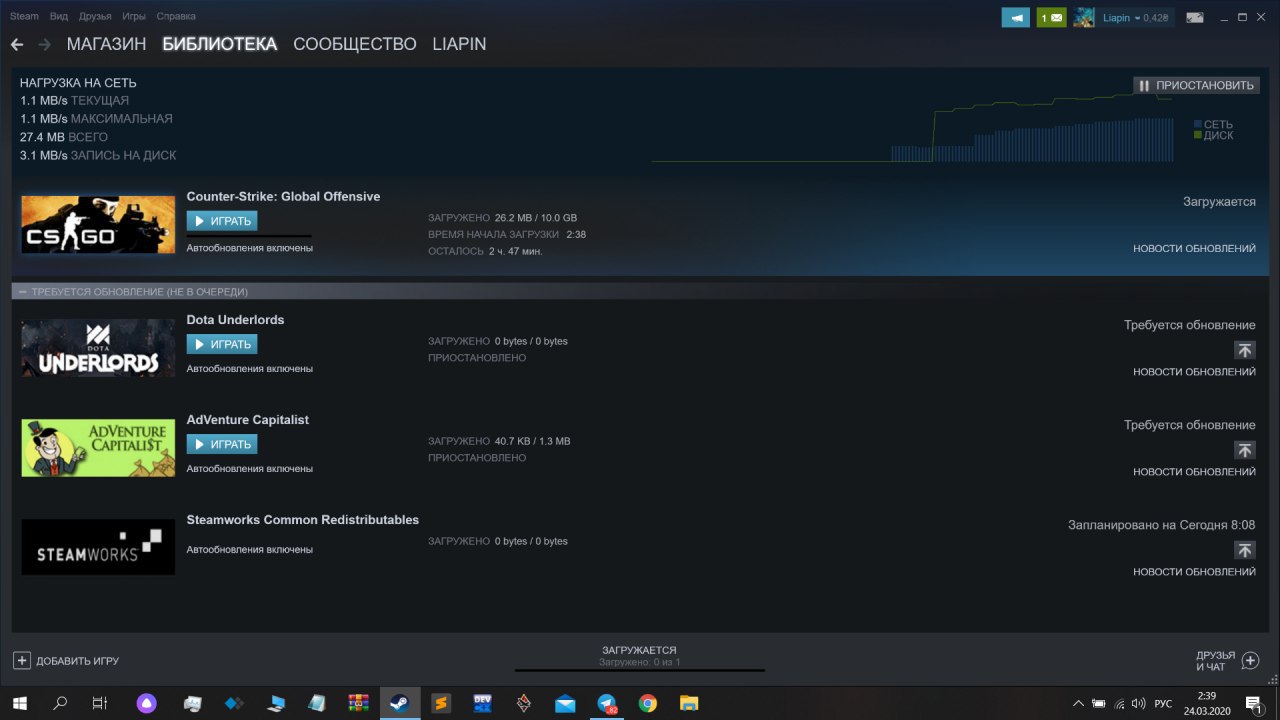1280x720 pixels.
Task: Open the Вид menu
Action: (59, 16)
